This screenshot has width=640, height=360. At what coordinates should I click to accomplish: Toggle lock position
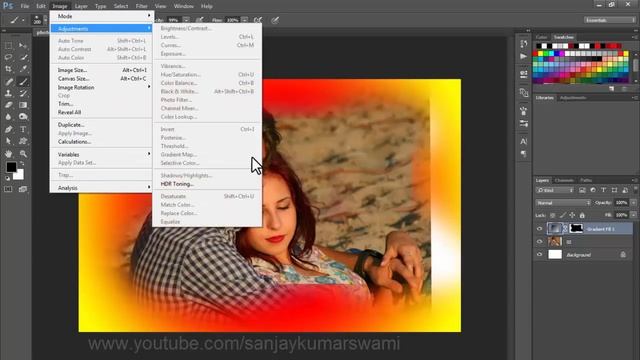[x=572, y=215]
